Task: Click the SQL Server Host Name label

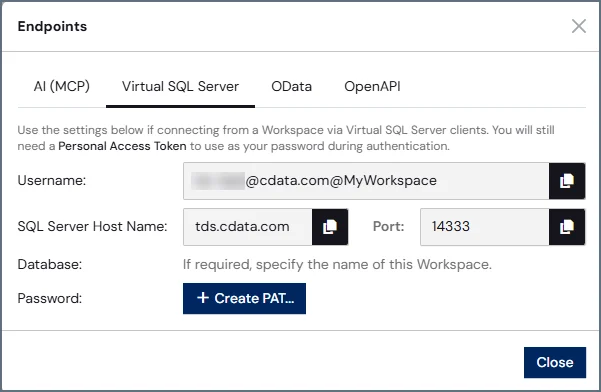Action: 92,226
